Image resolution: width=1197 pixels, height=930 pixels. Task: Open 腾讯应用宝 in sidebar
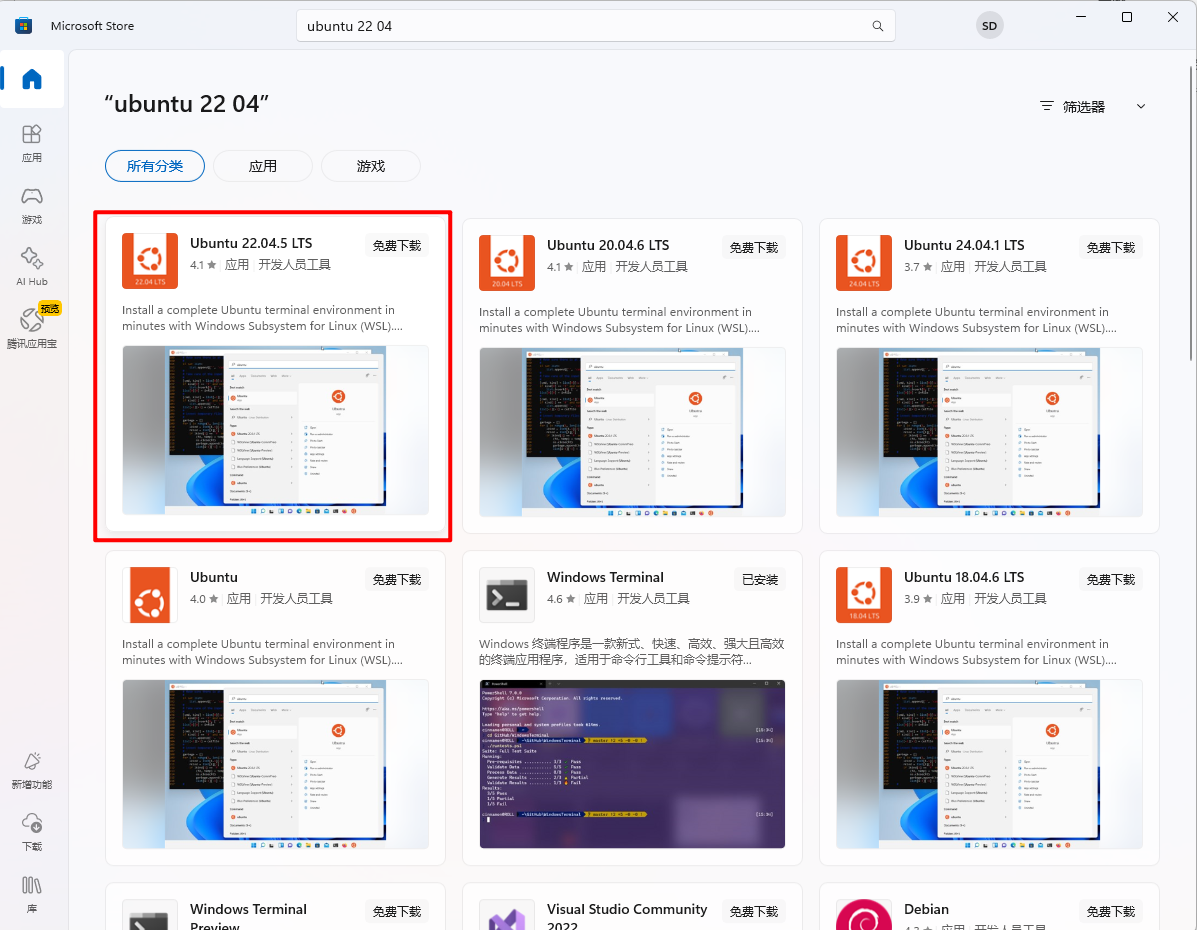pyautogui.click(x=32, y=328)
